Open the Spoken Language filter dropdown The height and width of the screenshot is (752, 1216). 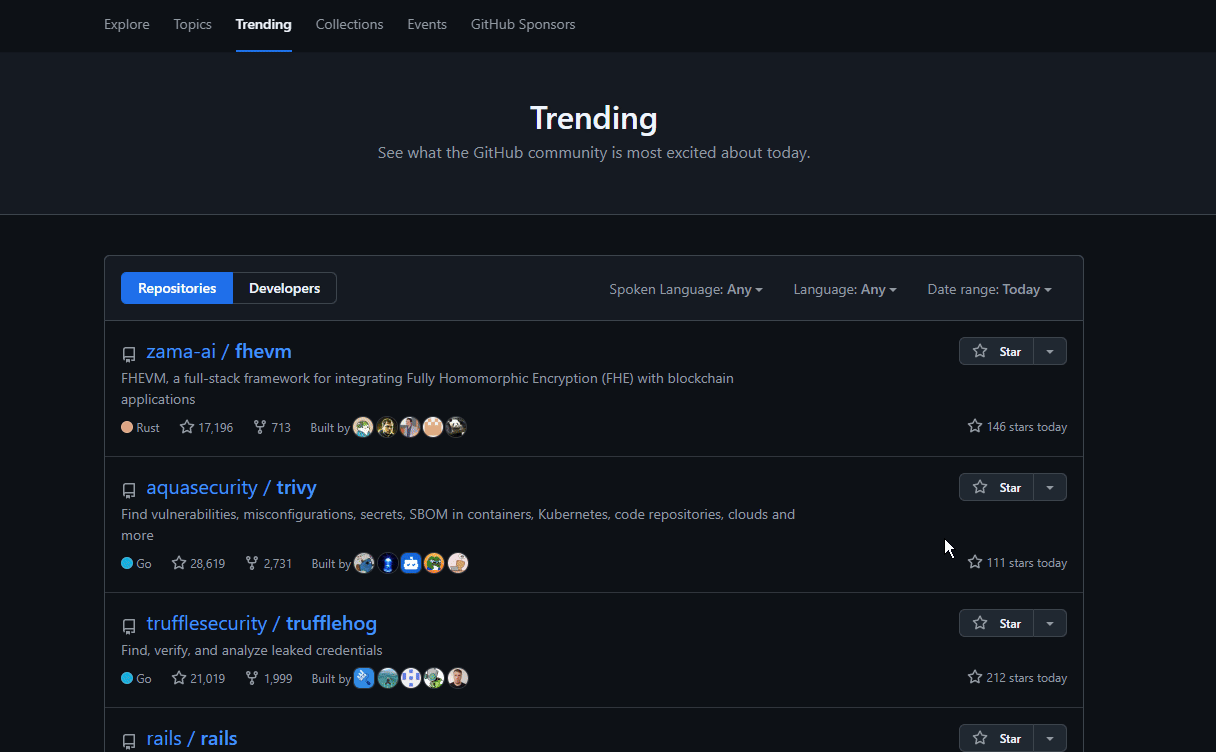point(686,289)
